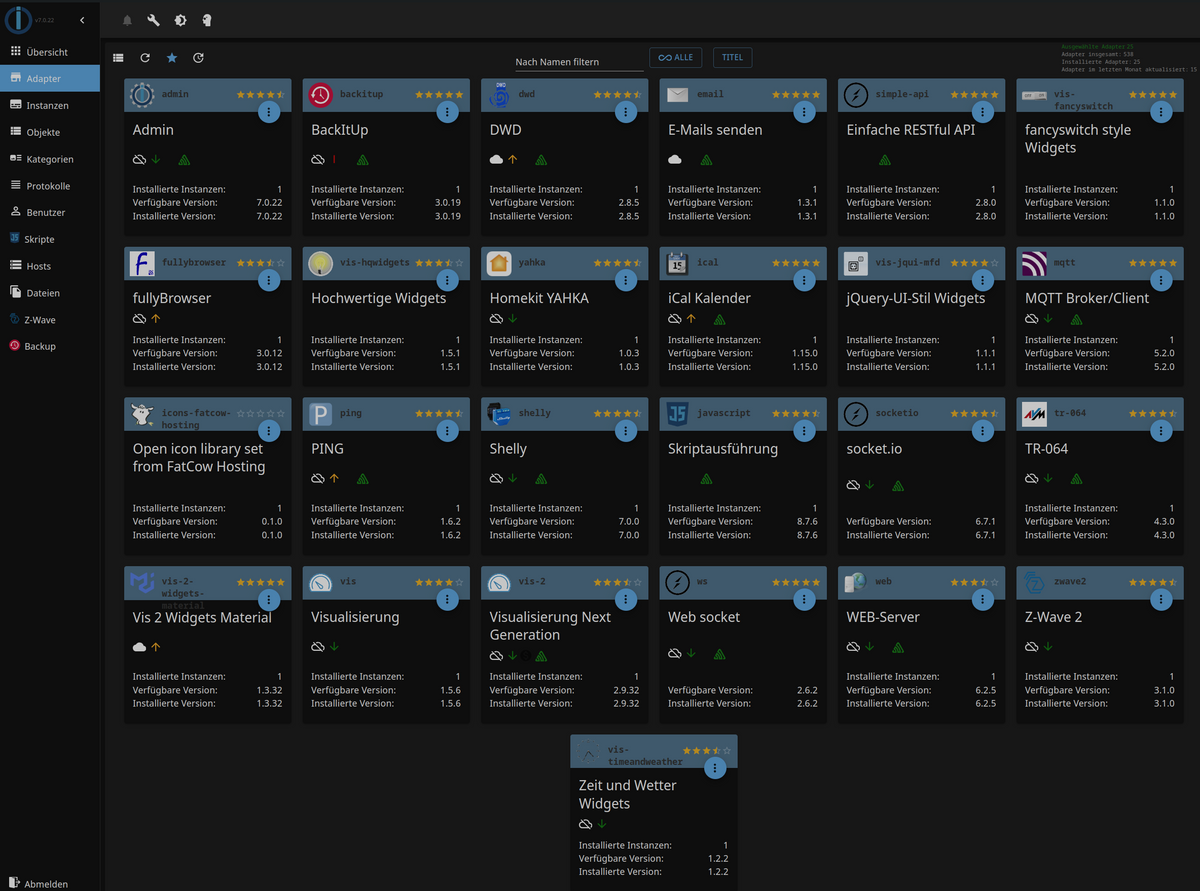Open the backitup card's three-dot menu

(447, 112)
